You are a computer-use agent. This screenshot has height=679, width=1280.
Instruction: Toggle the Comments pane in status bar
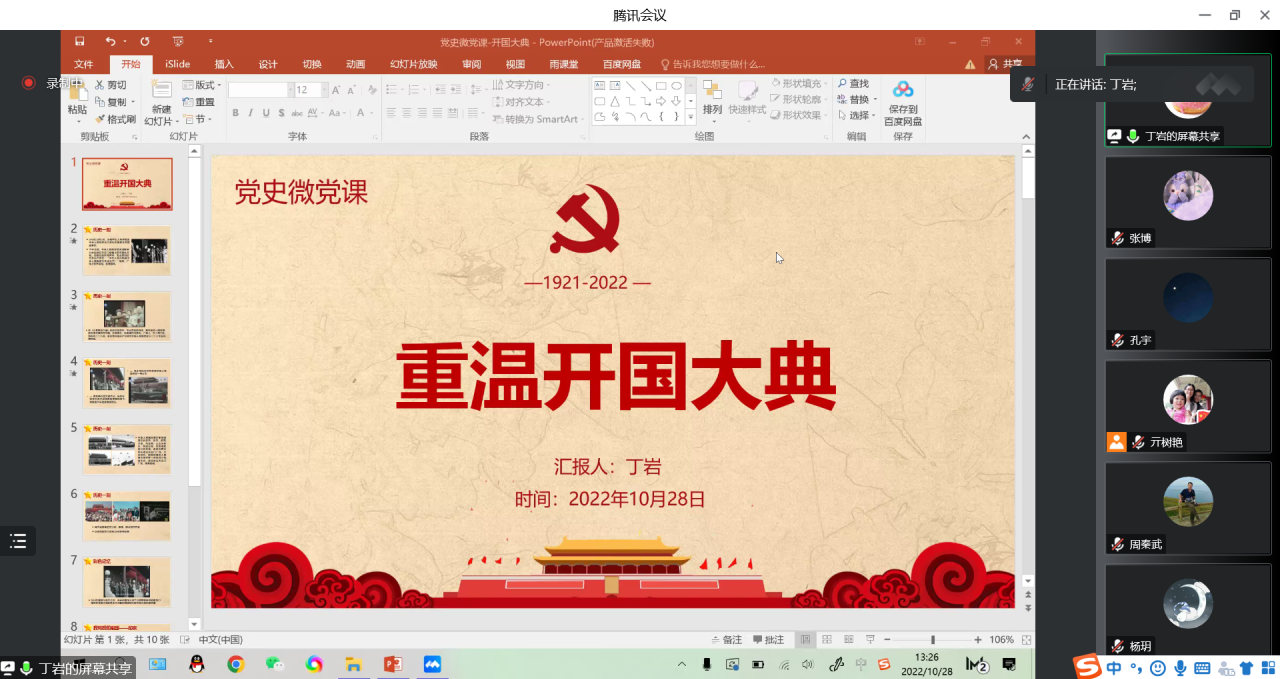point(768,640)
